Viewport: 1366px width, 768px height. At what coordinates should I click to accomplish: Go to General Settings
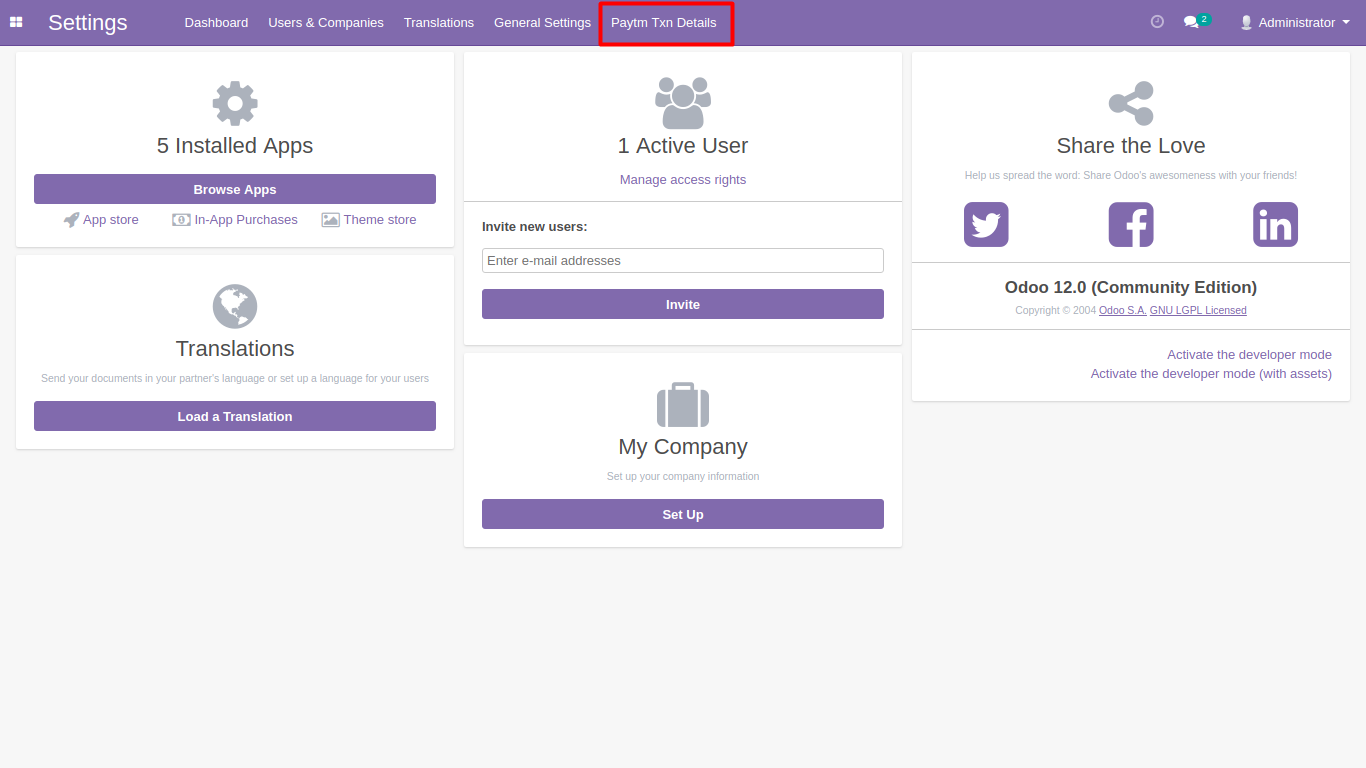tap(542, 22)
